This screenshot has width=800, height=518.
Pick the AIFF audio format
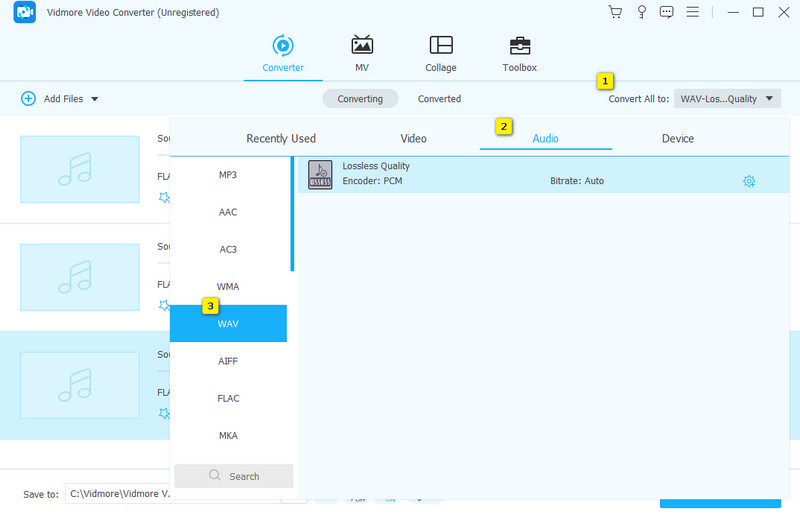pos(228,361)
